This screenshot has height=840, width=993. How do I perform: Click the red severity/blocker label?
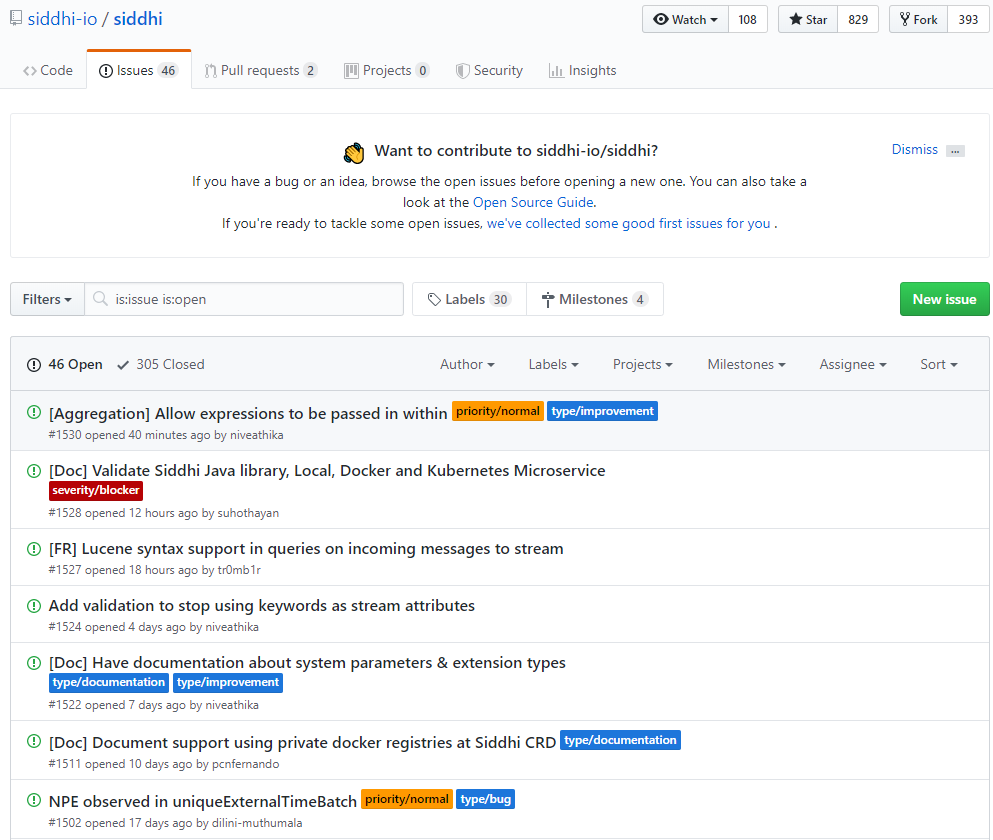point(96,491)
